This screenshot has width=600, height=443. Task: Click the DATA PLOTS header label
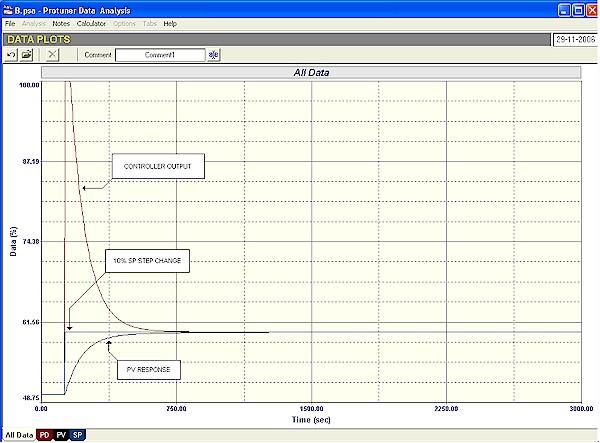[39, 39]
